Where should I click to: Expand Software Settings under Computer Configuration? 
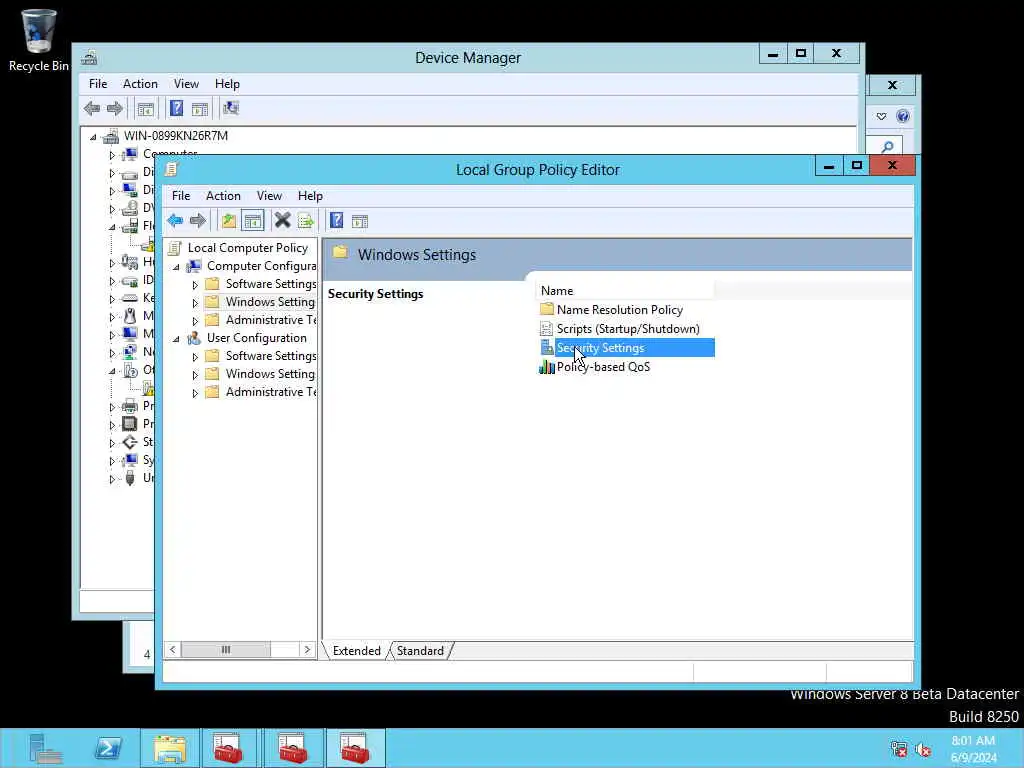point(195,285)
